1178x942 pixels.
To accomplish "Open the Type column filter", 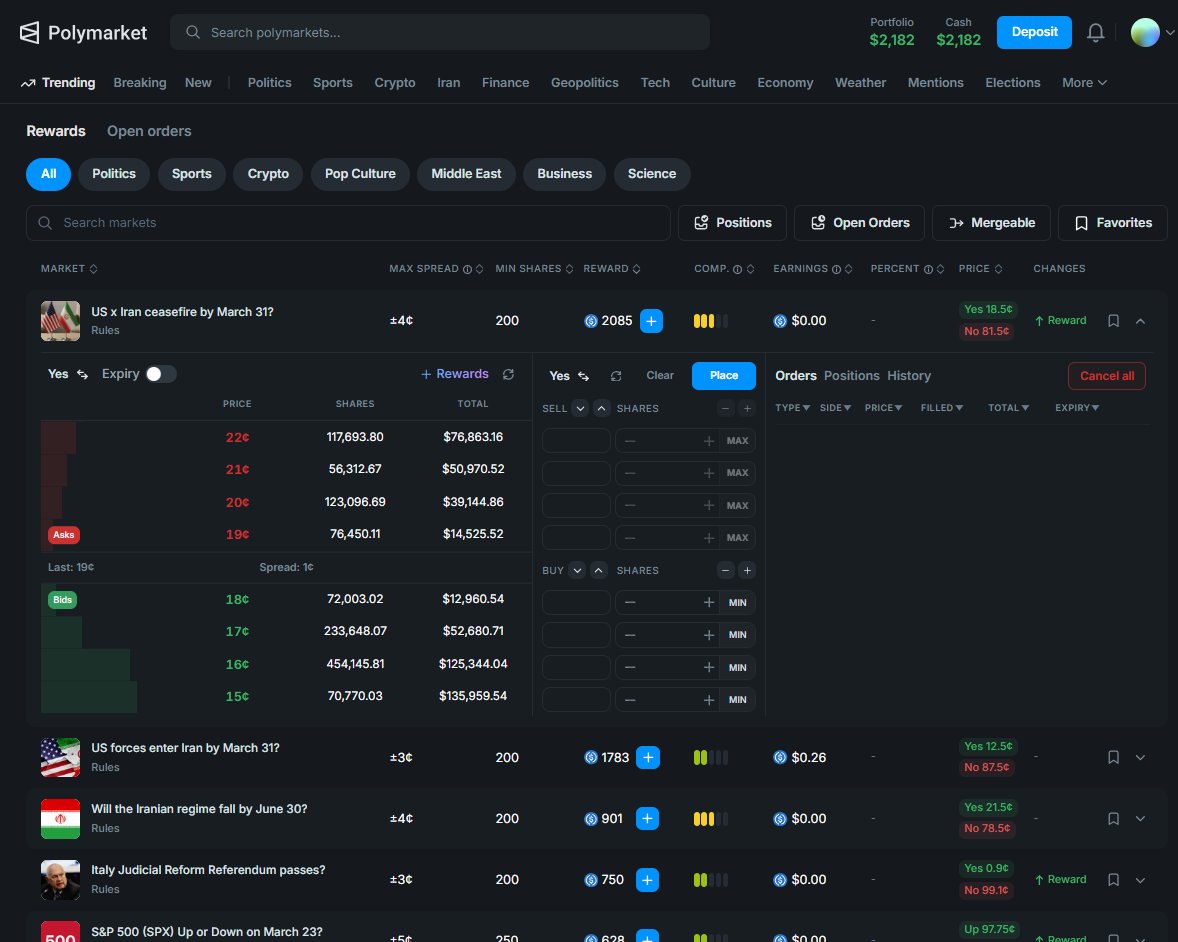I will [x=793, y=408].
